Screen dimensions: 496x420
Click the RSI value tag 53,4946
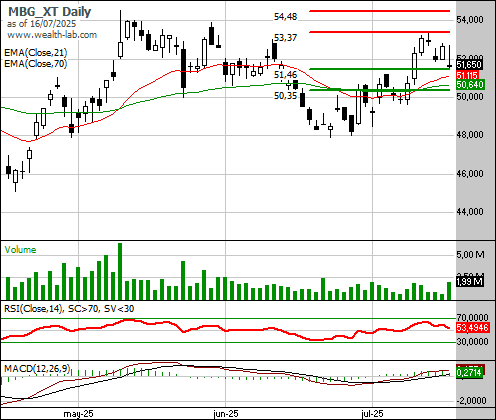coord(473,328)
